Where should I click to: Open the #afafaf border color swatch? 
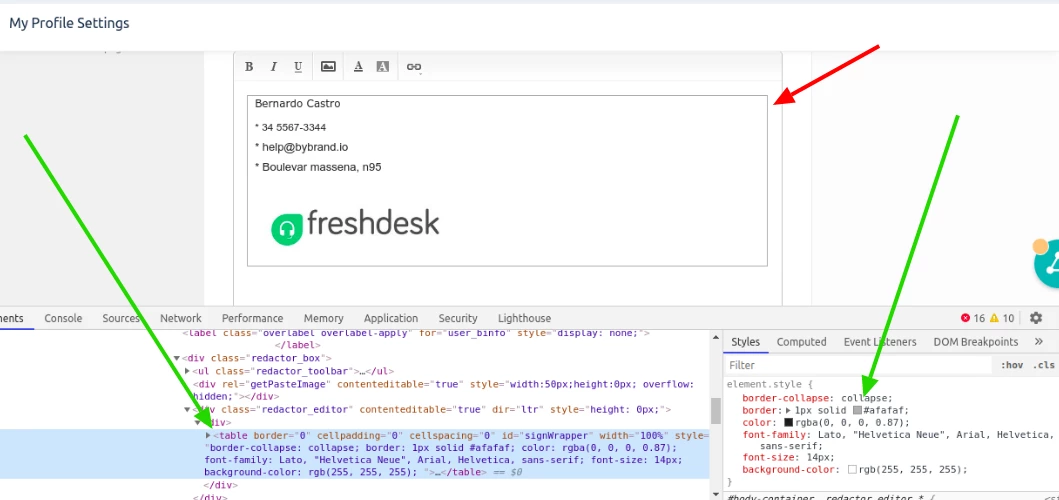point(857,410)
